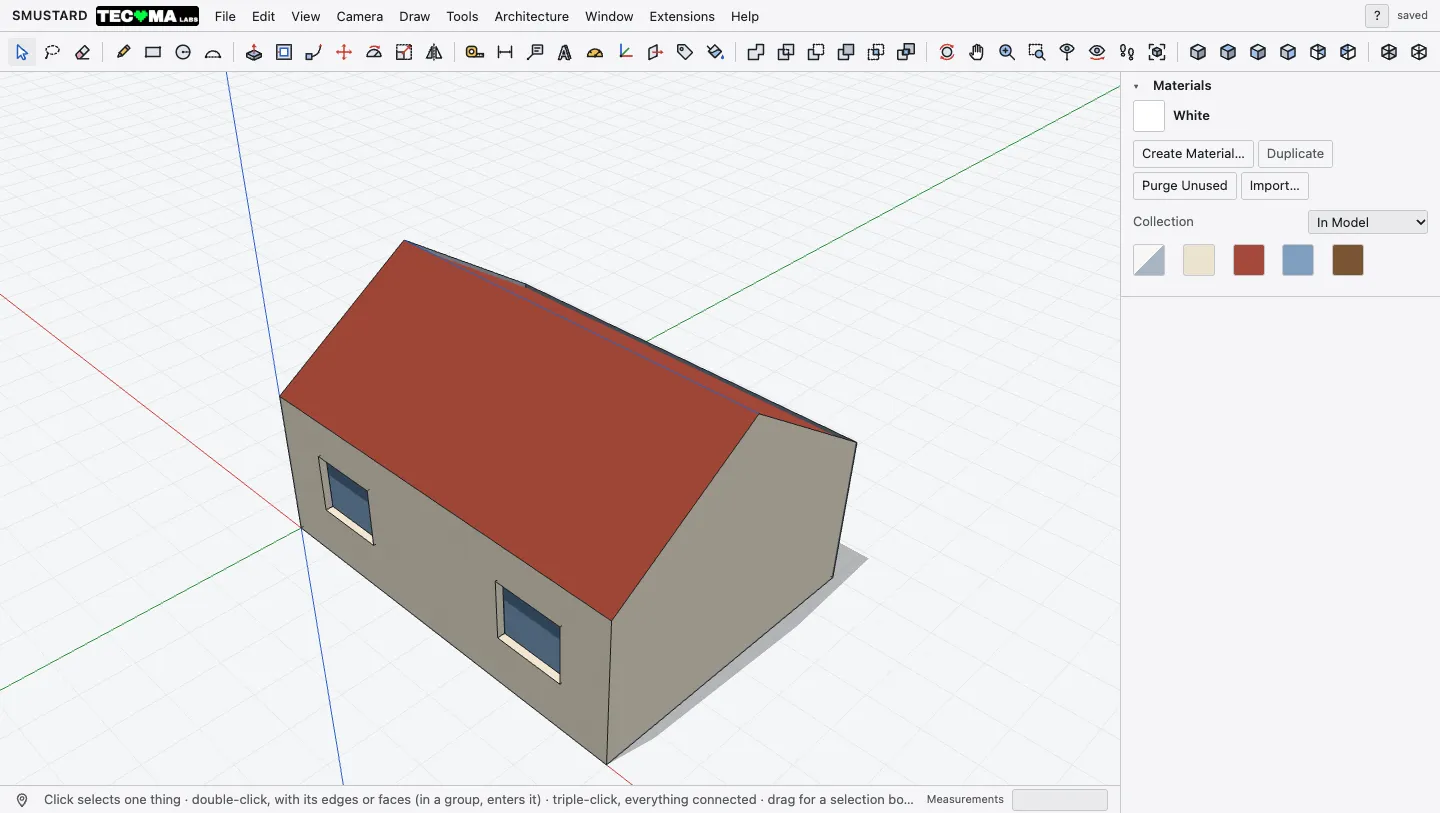Image resolution: width=1440 pixels, height=813 pixels.
Task: Select the Push/Pull tool
Action: pyautogui.click(x=254, y=52)
